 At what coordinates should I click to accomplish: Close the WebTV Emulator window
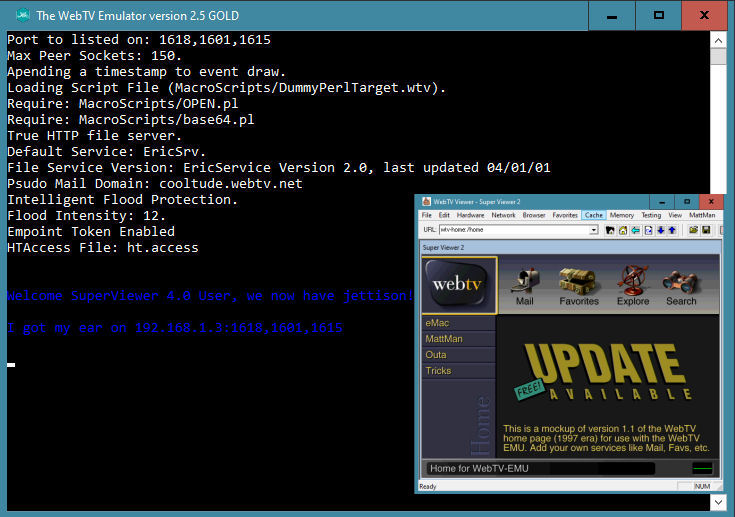[x=704, y=15]
